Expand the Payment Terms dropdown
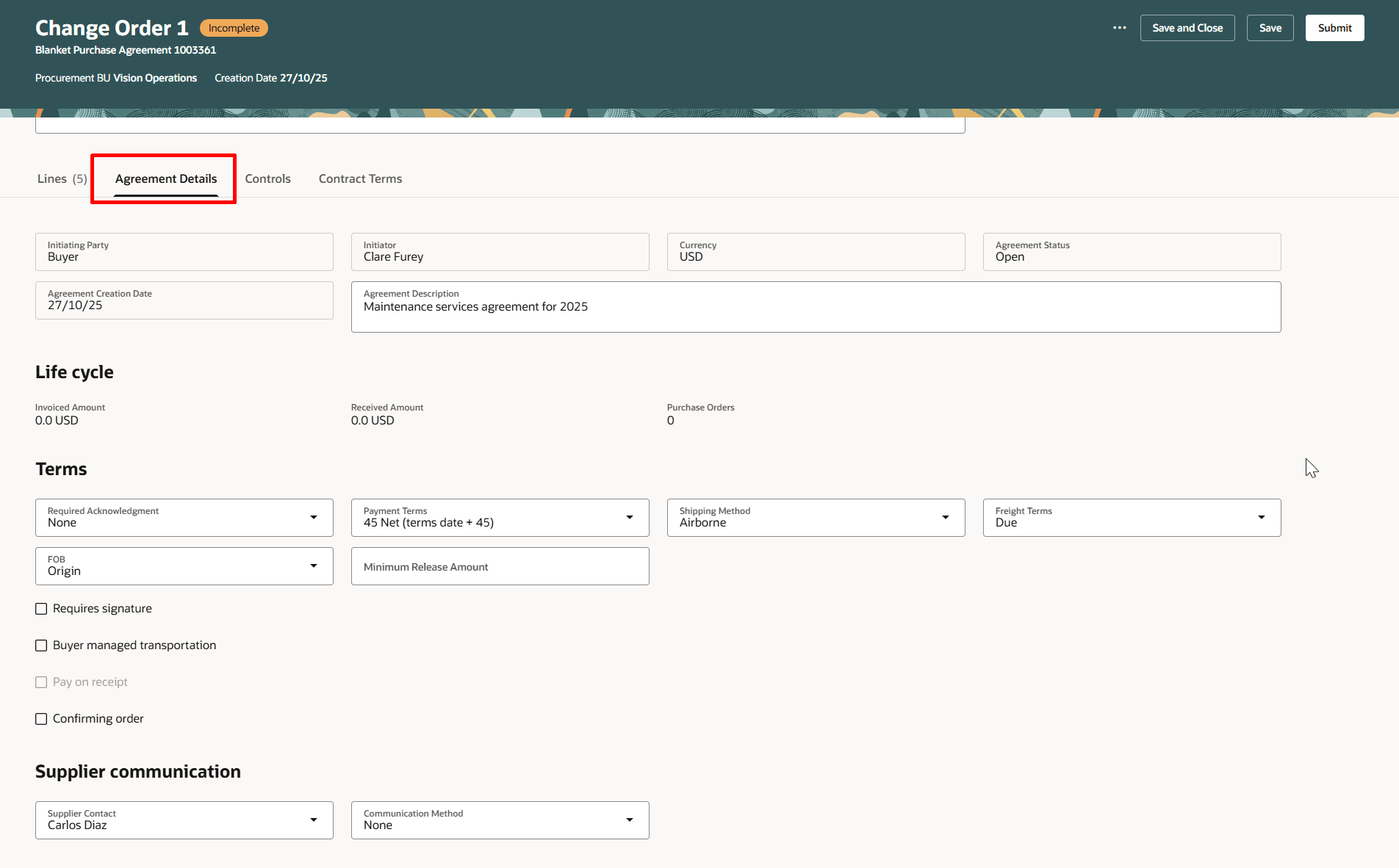The width and height of the screenshot is (1399, 868). (630, 517)
